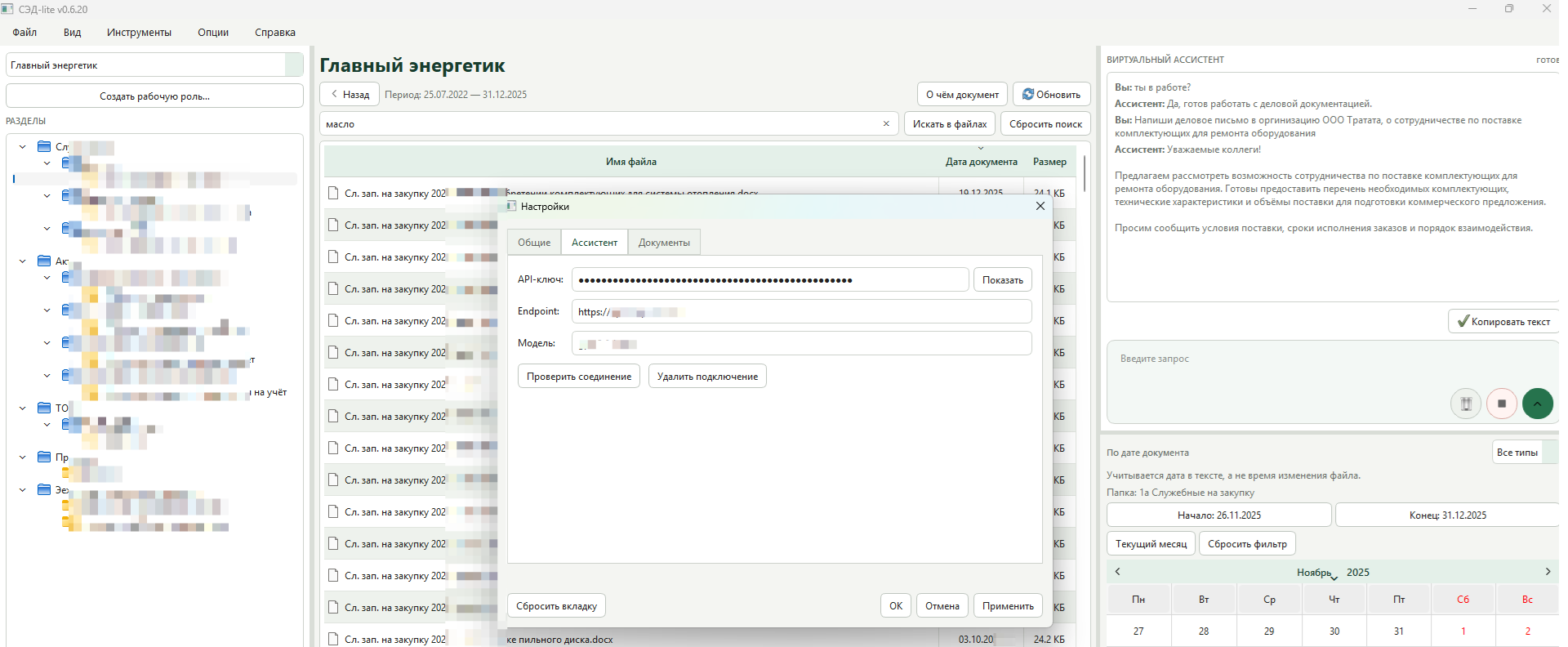The image size is (1568, 647).
Task: Focus the Endpoint input field
Action: pos(802,312)
